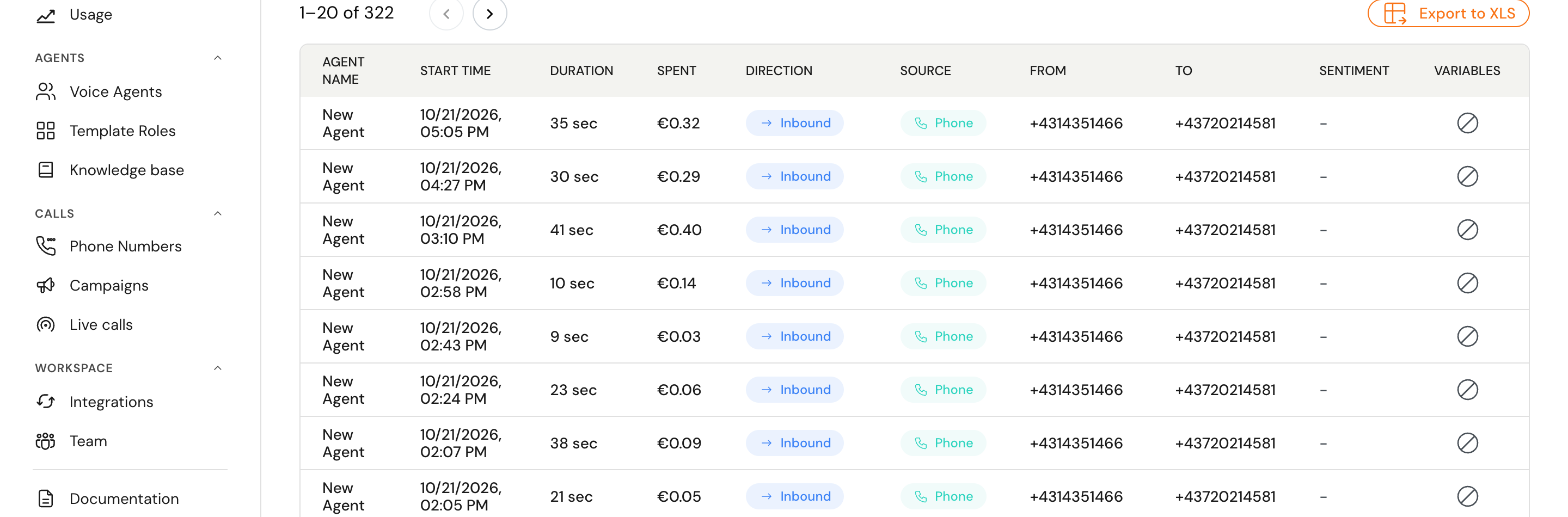Screen dimensions: 1568x517
Task: Click the Phone Numbers handset icon
Action: tap(46, 247)
